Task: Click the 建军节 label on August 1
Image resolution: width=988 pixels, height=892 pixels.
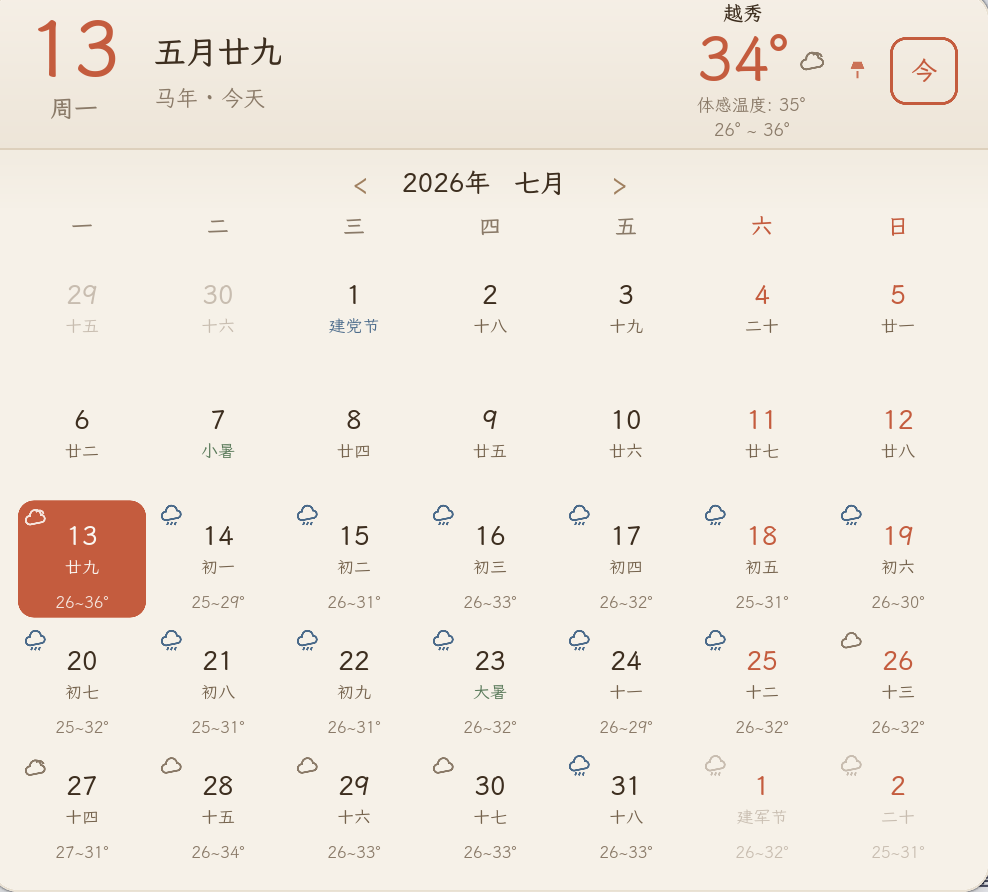Action: [762, 818]
